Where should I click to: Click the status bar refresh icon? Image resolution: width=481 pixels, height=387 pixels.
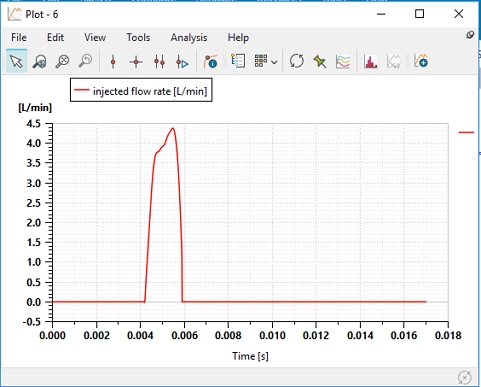(465, 377)
